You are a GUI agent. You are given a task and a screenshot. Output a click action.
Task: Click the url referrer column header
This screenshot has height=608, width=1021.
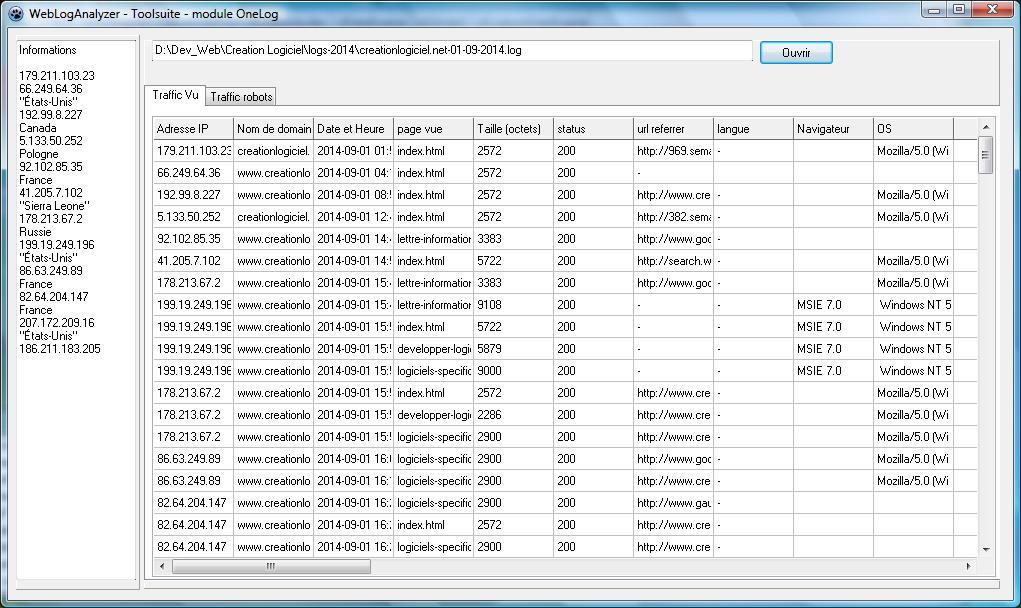point(670,128)
